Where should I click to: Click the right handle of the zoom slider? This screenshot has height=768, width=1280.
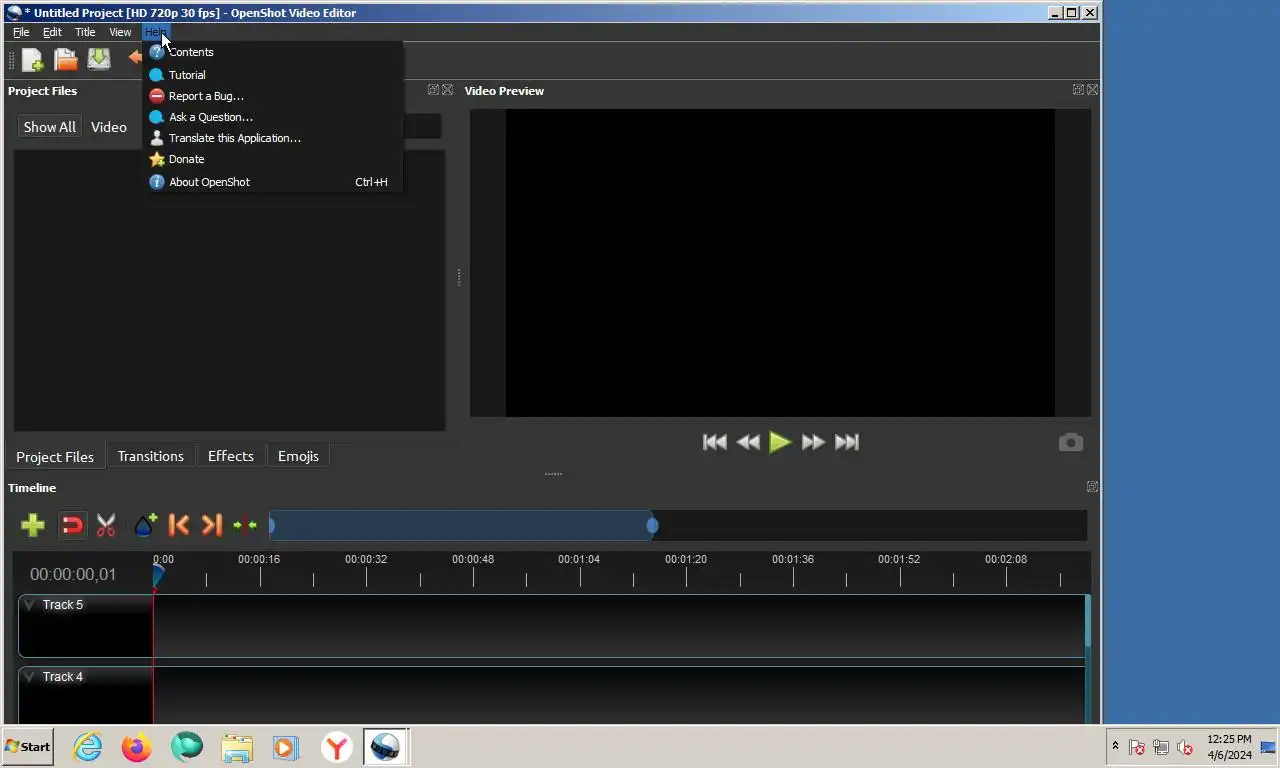click(652, 525)
